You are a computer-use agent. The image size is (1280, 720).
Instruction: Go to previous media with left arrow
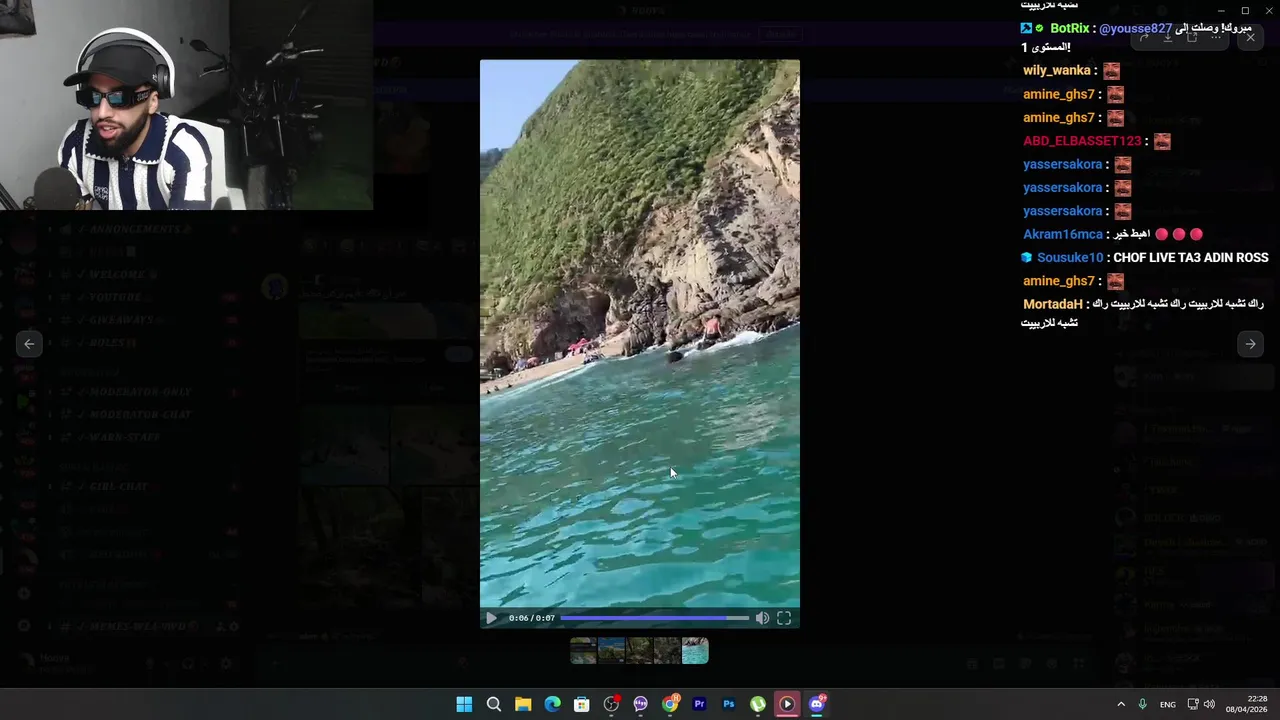29,344
